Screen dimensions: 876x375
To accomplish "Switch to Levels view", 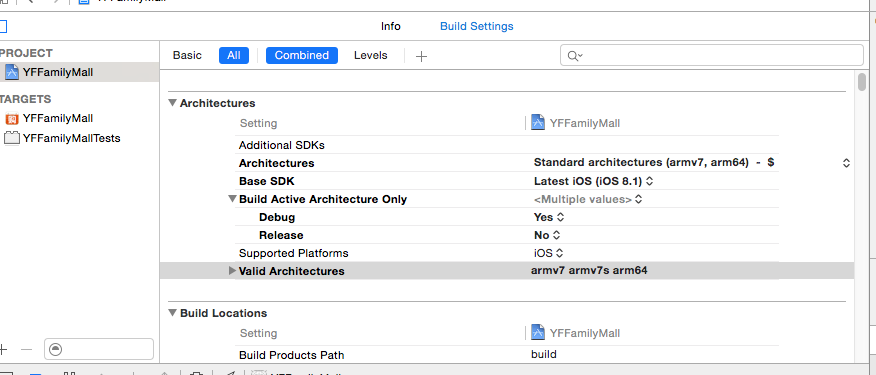I will (x=370, y=55).
